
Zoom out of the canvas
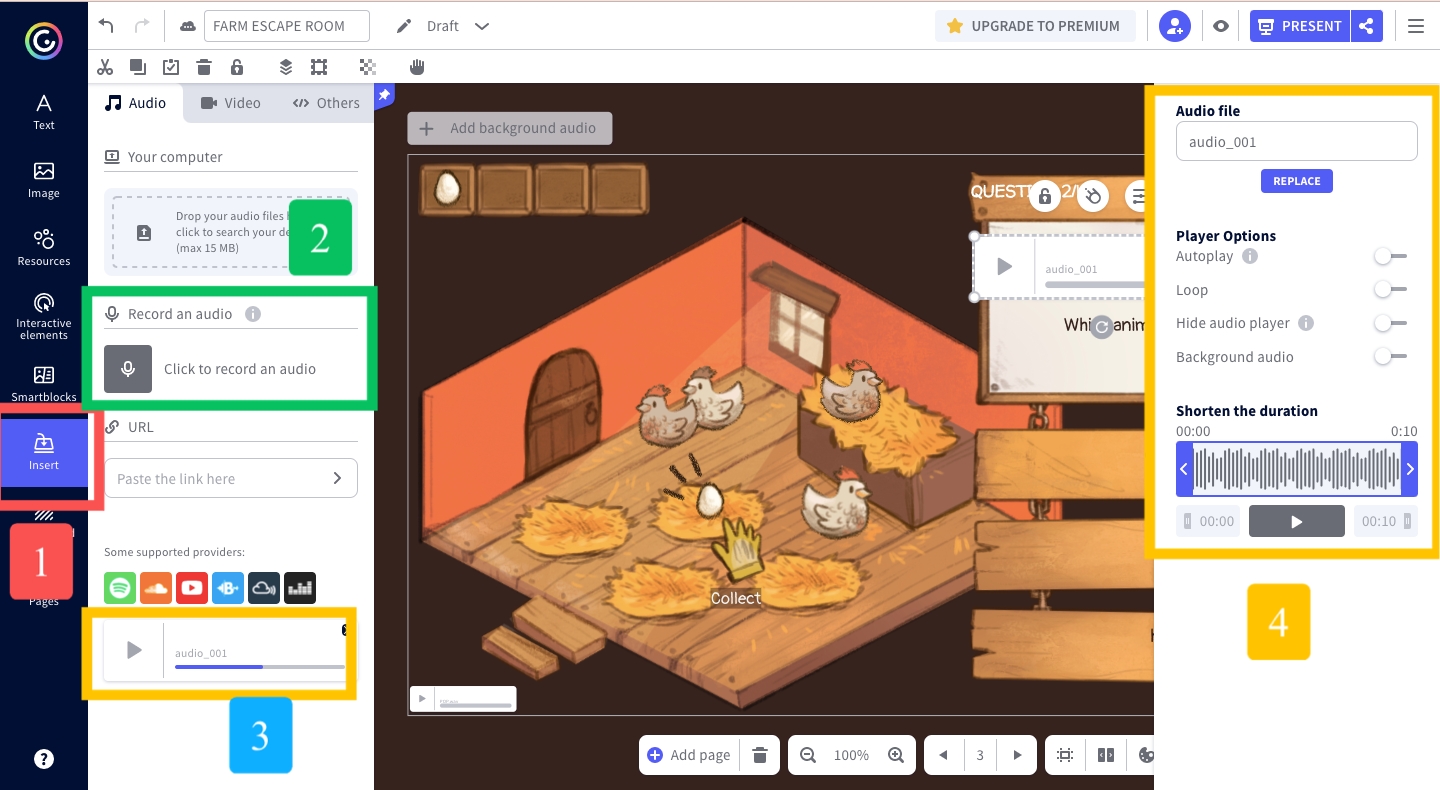808,755
